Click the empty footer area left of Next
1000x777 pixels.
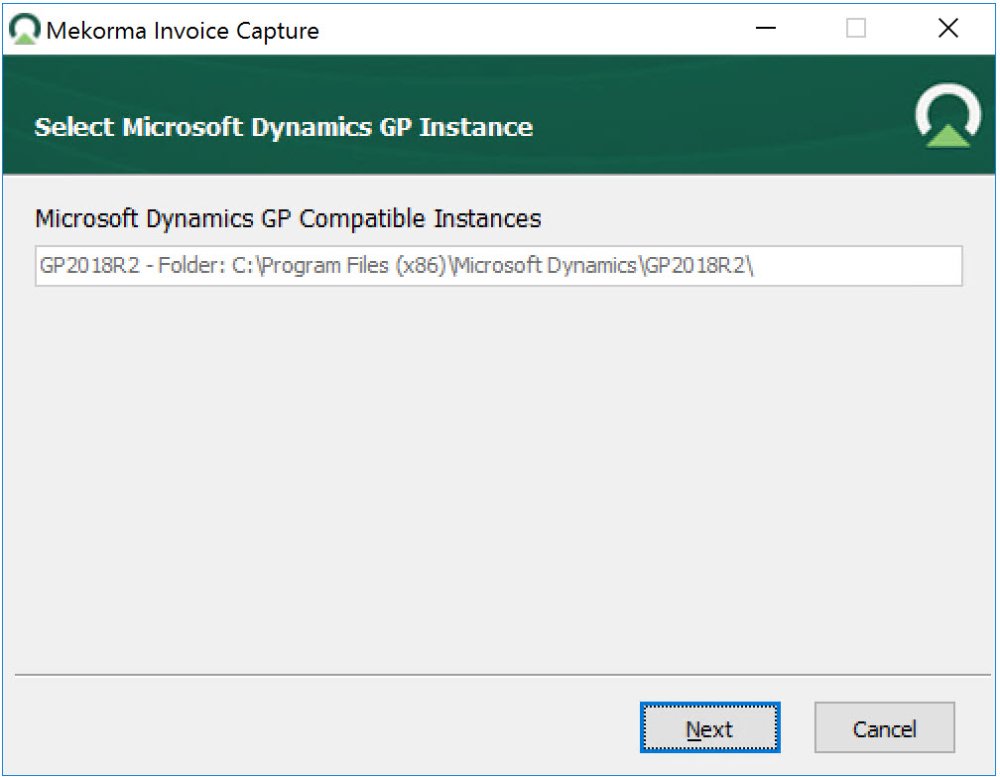point(320,729)
